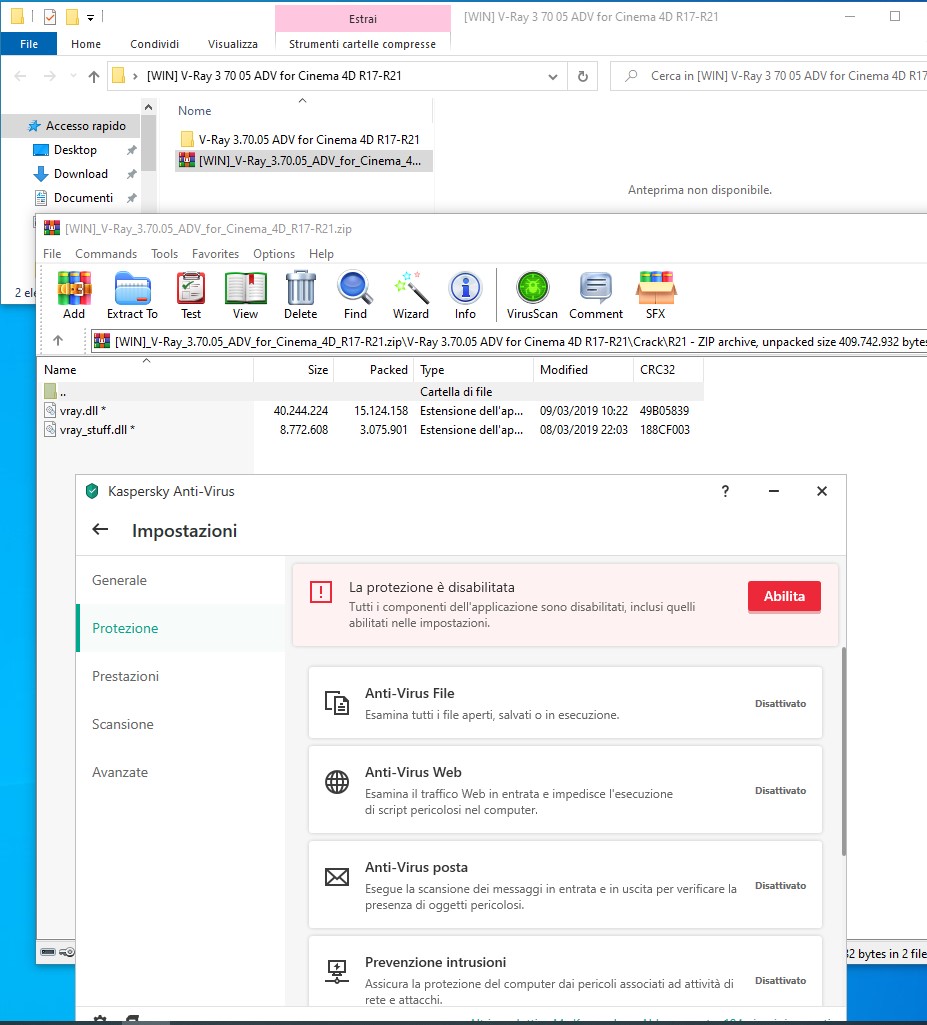The image size is (927, 1025).
Task: Click the pin icon next to Desktop
Action: (x=131, y=150)
